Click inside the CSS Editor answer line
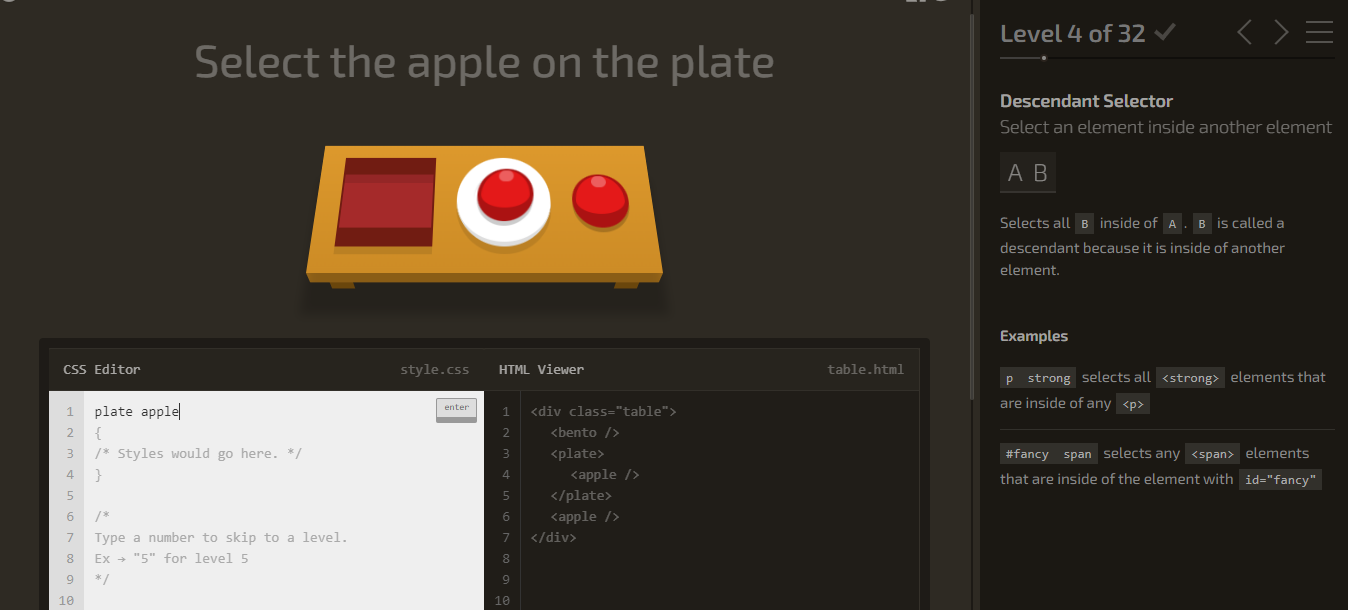This screenshot has height=610, width=1348. coord(135,411)
